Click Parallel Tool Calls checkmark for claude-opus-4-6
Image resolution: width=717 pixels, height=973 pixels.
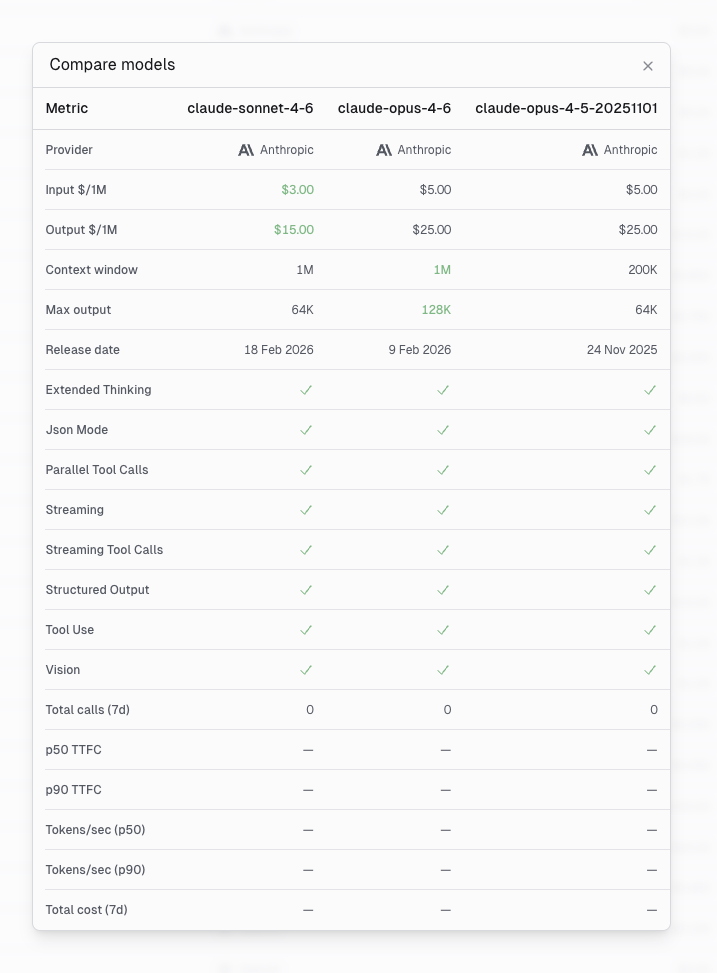tap(443, 470)
